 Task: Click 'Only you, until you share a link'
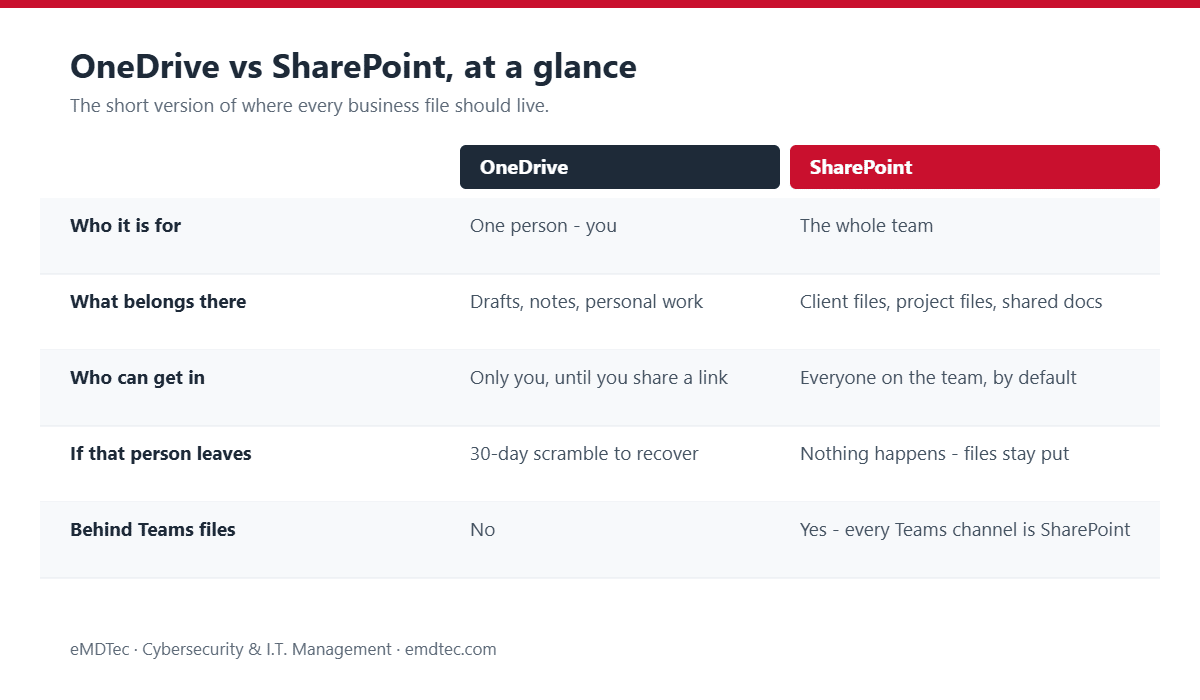(599, 378)
